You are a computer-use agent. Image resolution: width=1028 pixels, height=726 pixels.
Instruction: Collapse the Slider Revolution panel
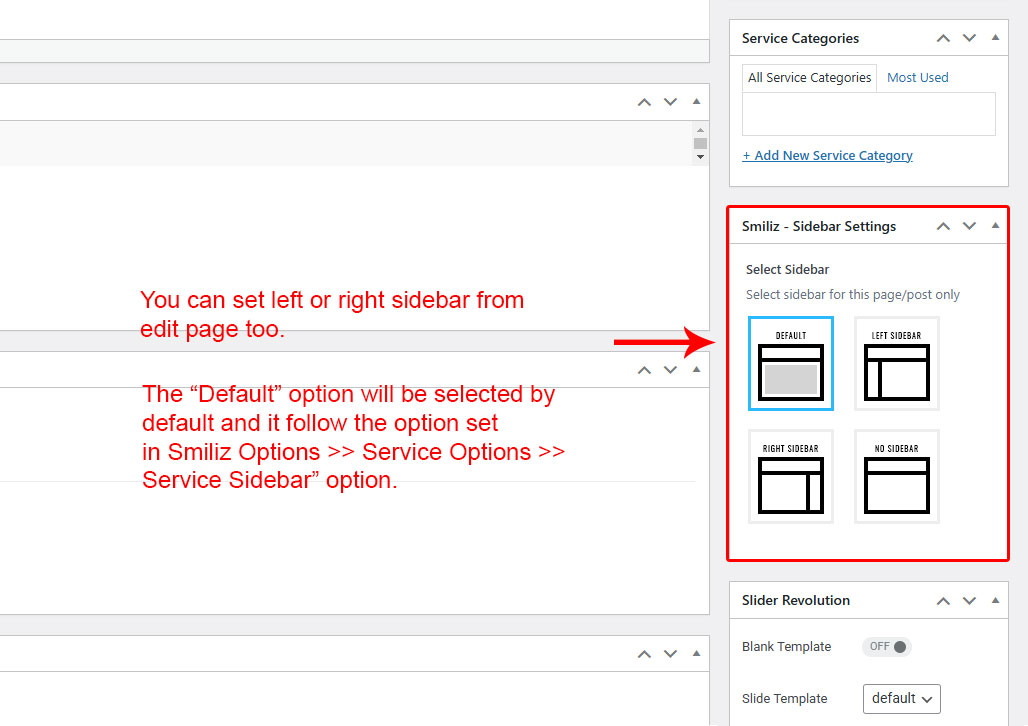pos(995,600)
